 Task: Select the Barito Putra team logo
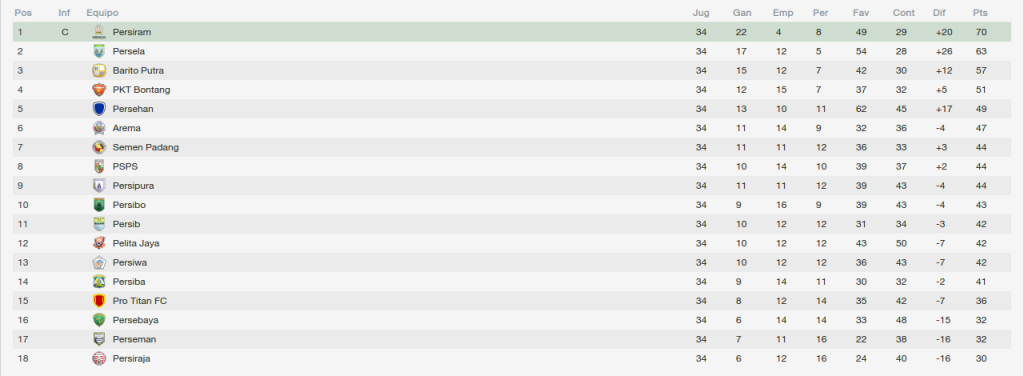click(x=99, y=70)
